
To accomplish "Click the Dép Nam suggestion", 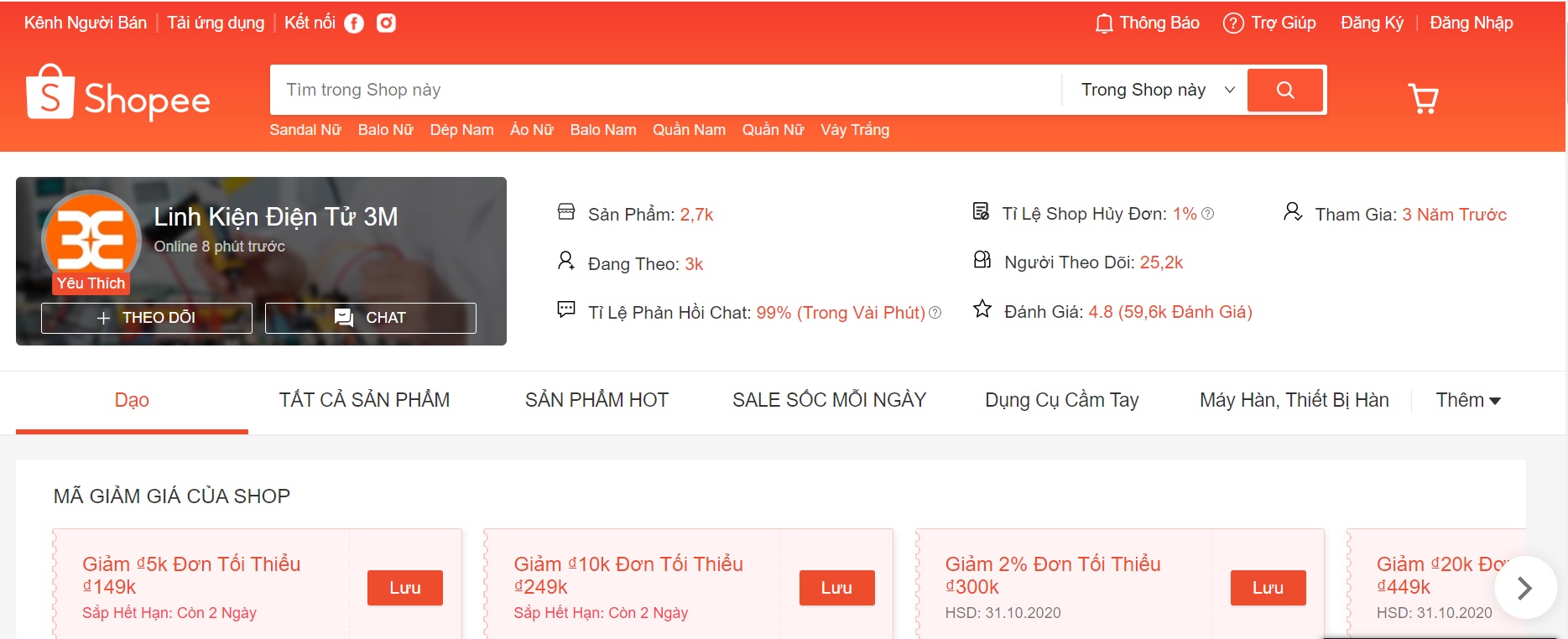I will [x=461, y=130].
